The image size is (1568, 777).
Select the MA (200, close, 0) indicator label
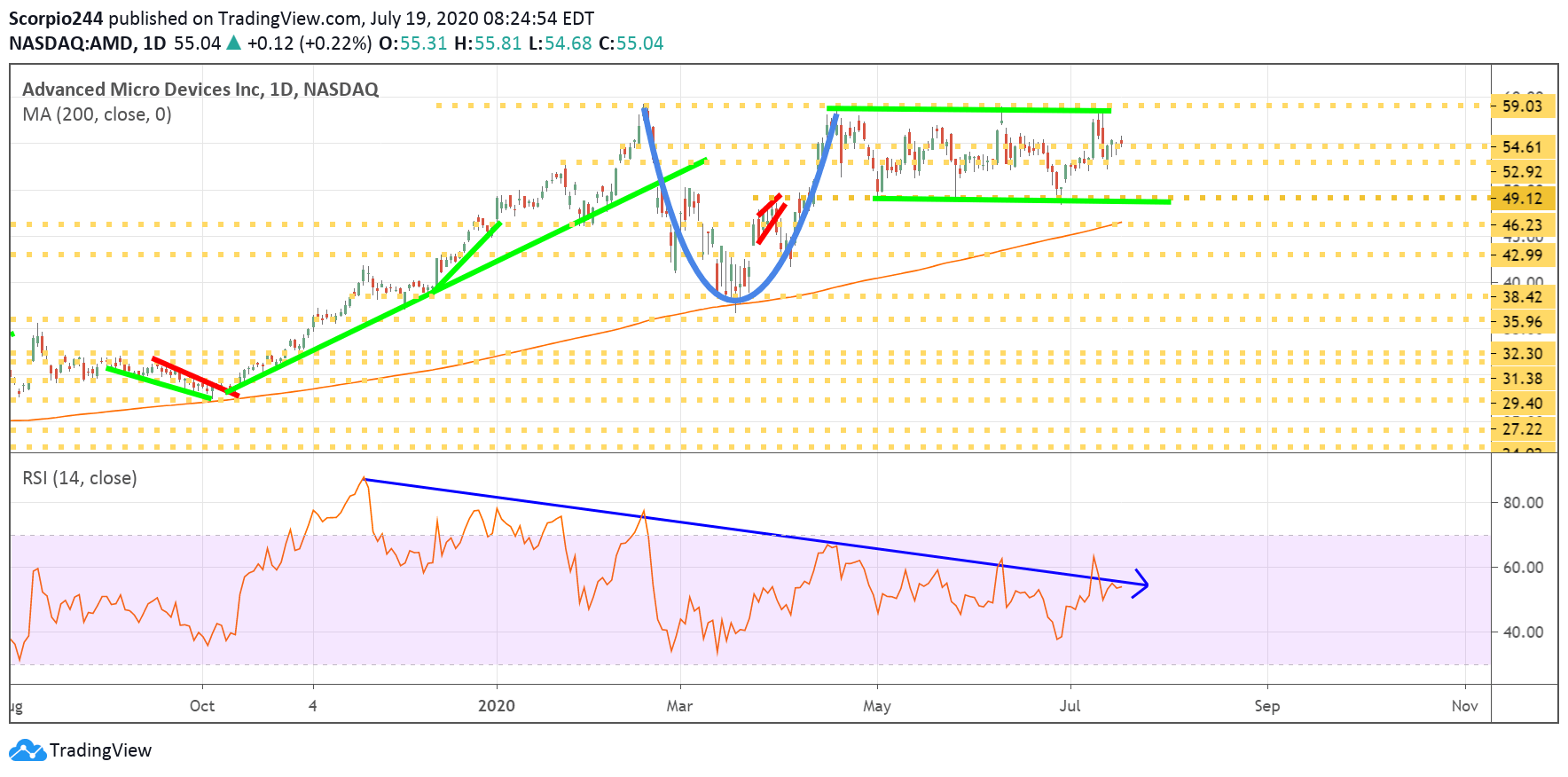(97, 114)
